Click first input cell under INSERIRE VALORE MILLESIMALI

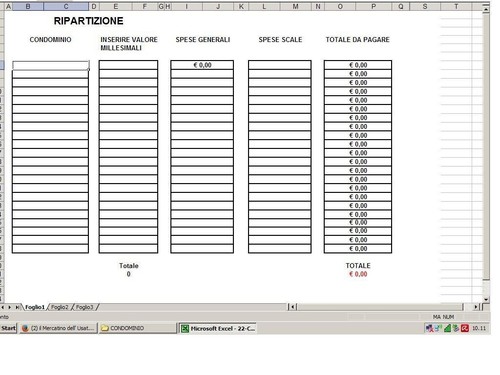tap(128, 65)
